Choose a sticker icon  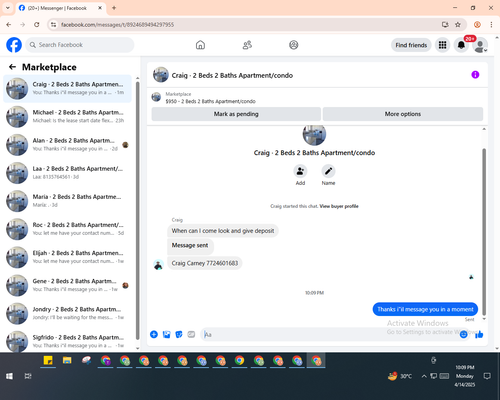click(179, 334)
